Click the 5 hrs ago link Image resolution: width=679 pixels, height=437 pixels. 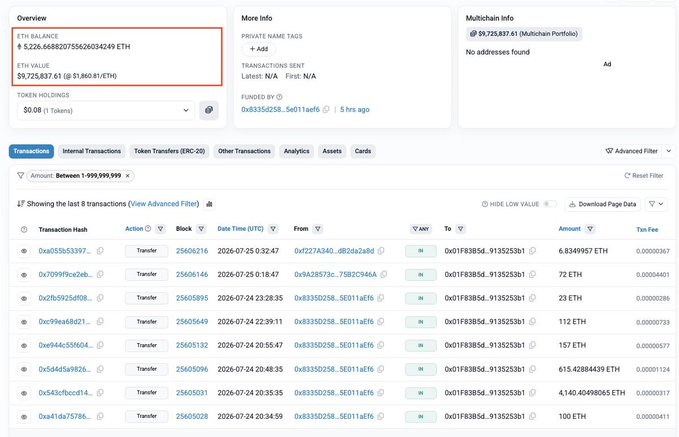[355, 110]
